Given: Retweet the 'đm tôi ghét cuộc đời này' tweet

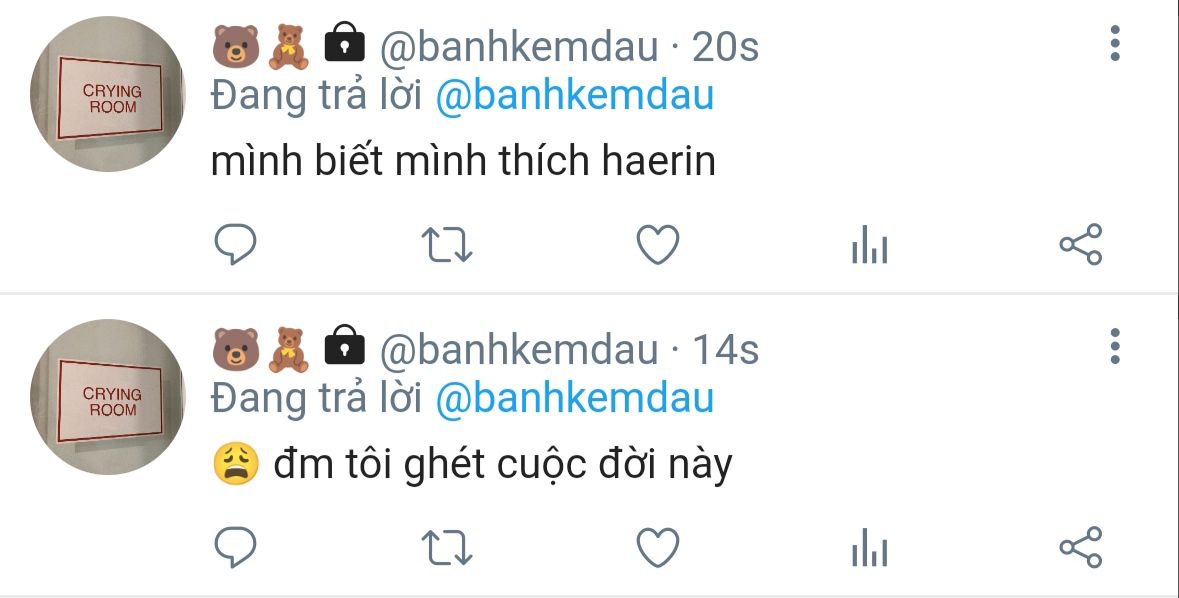Looking at the screenshot, I should [x=447, y=548].
